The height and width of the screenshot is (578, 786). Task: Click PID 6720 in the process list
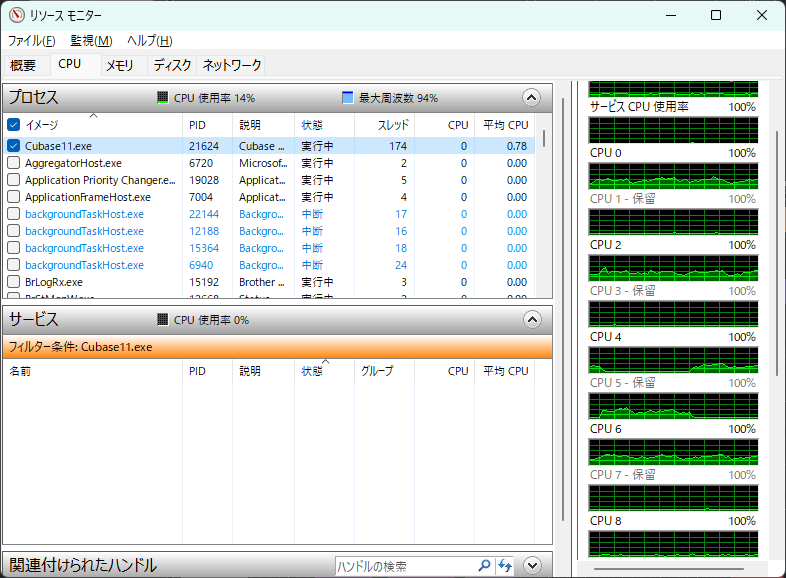[x=201, y=163]
